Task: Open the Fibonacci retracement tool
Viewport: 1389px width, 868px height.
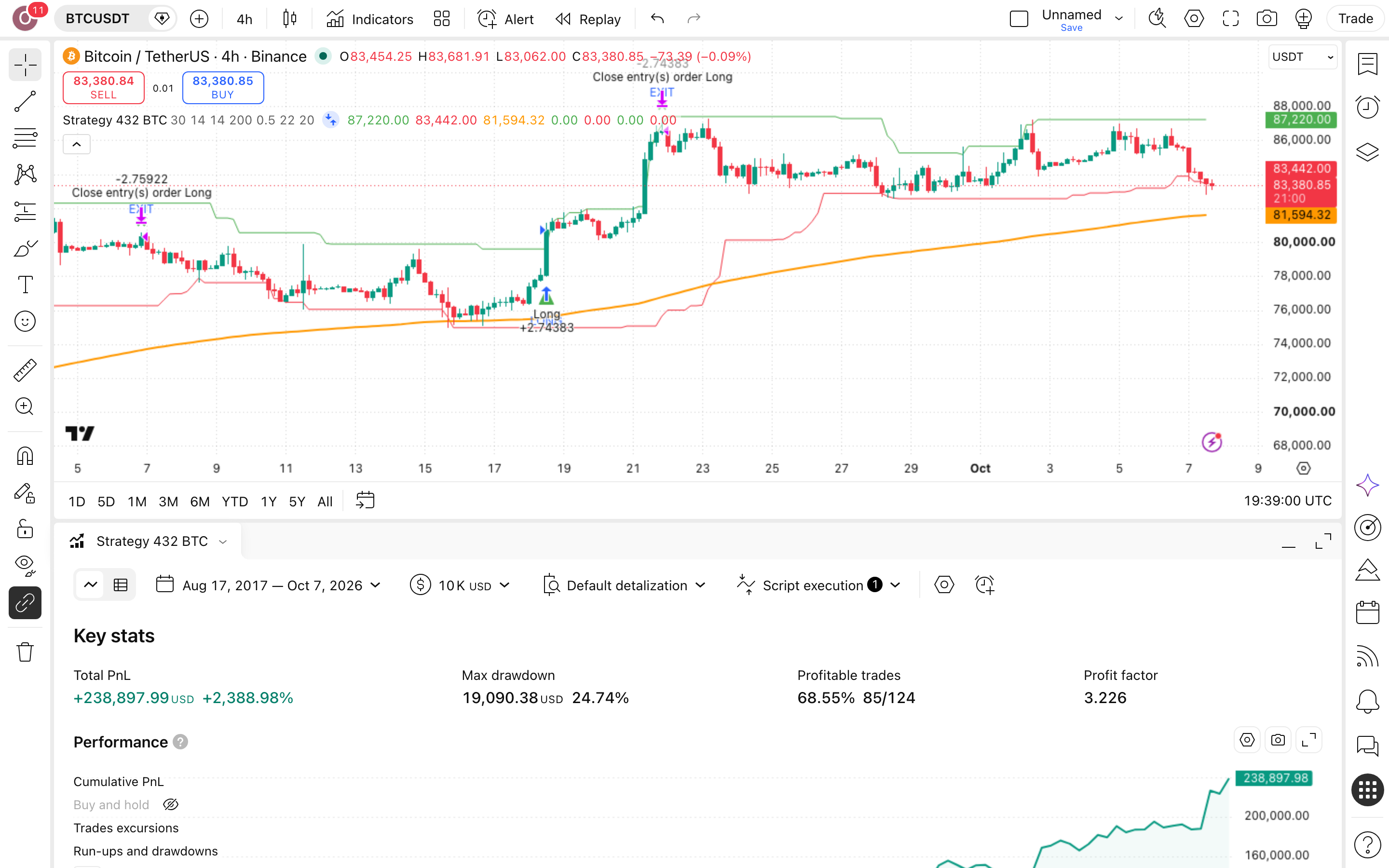Action: point(25,138)
